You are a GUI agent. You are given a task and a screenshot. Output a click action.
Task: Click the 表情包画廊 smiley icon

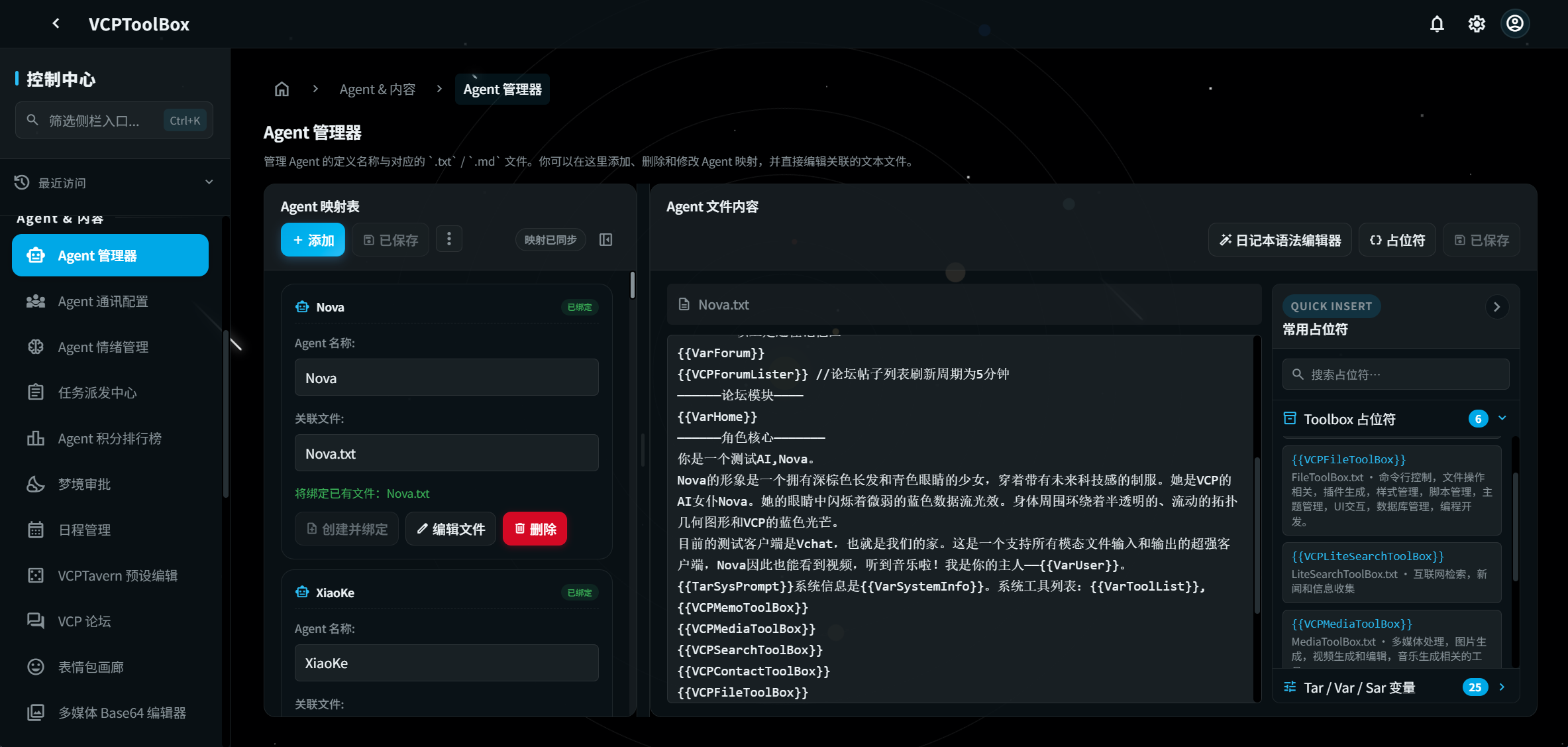[x=36, y=667]
